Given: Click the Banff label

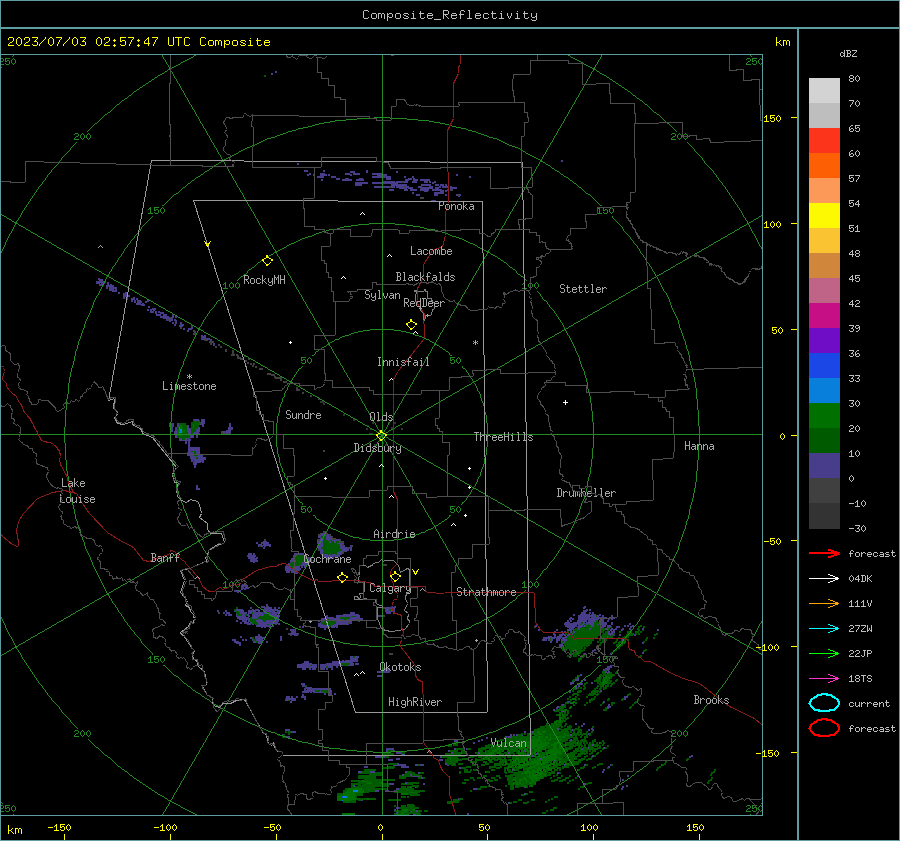Looking at the screenshot, I should click(165, 557).
